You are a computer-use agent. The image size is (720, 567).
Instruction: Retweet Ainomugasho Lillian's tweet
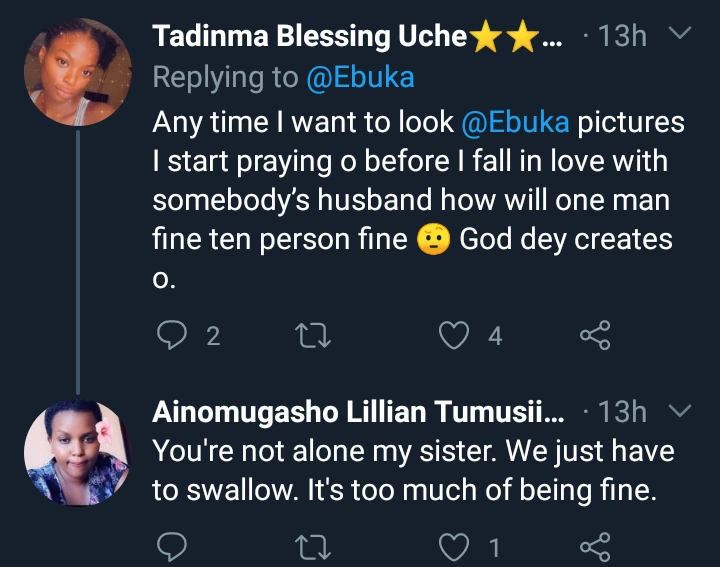coord(317,547)
